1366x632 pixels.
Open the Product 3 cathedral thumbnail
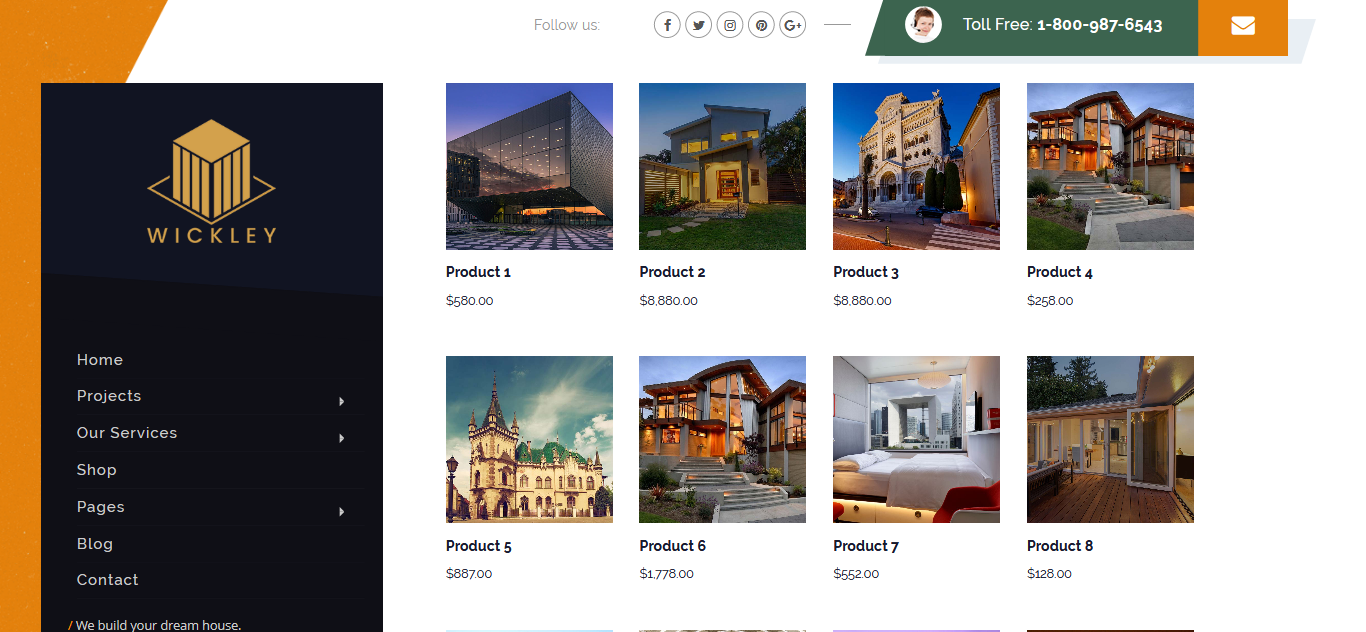(916, 166)
